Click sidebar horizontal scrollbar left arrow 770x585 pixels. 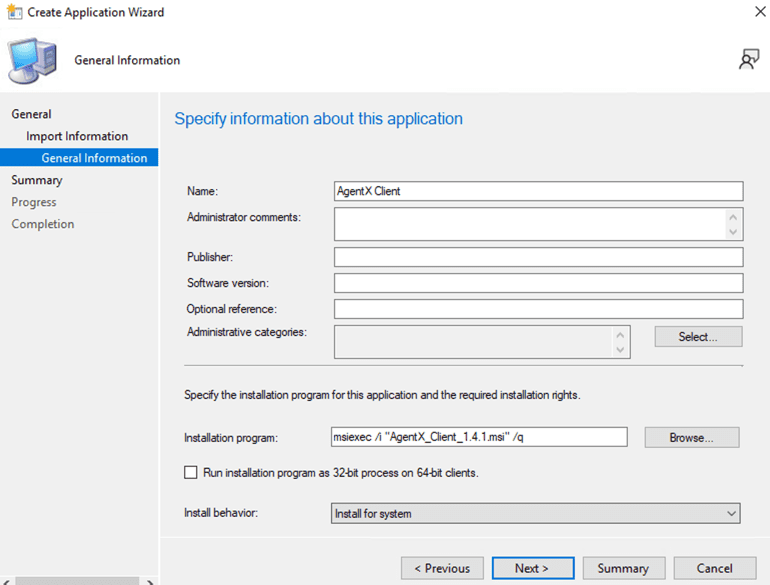click(6, 582)
